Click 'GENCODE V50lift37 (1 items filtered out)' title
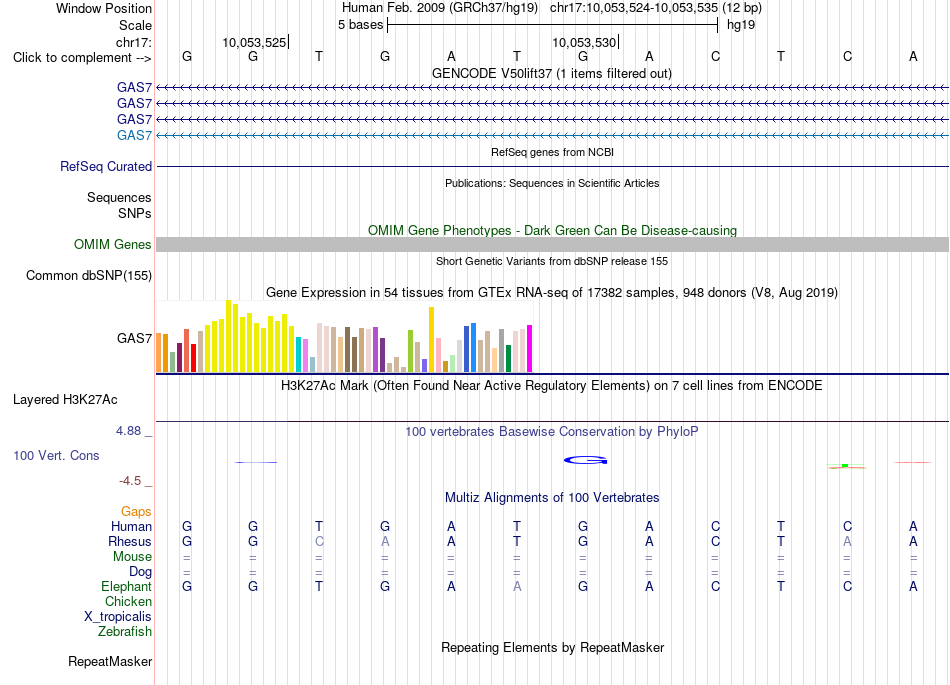The width and height of the screenshot is (950, 685). click(552, 73)
